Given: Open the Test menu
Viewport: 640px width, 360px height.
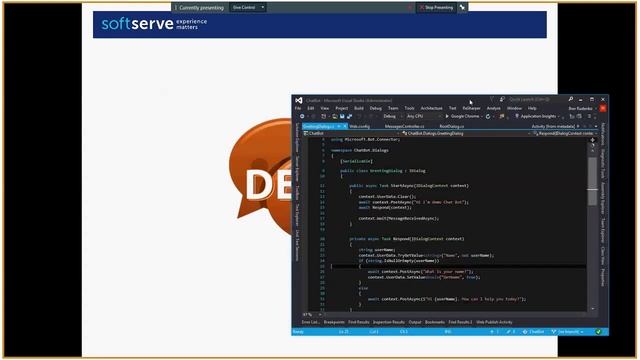Looking at the screenshot, I should 452,108.
